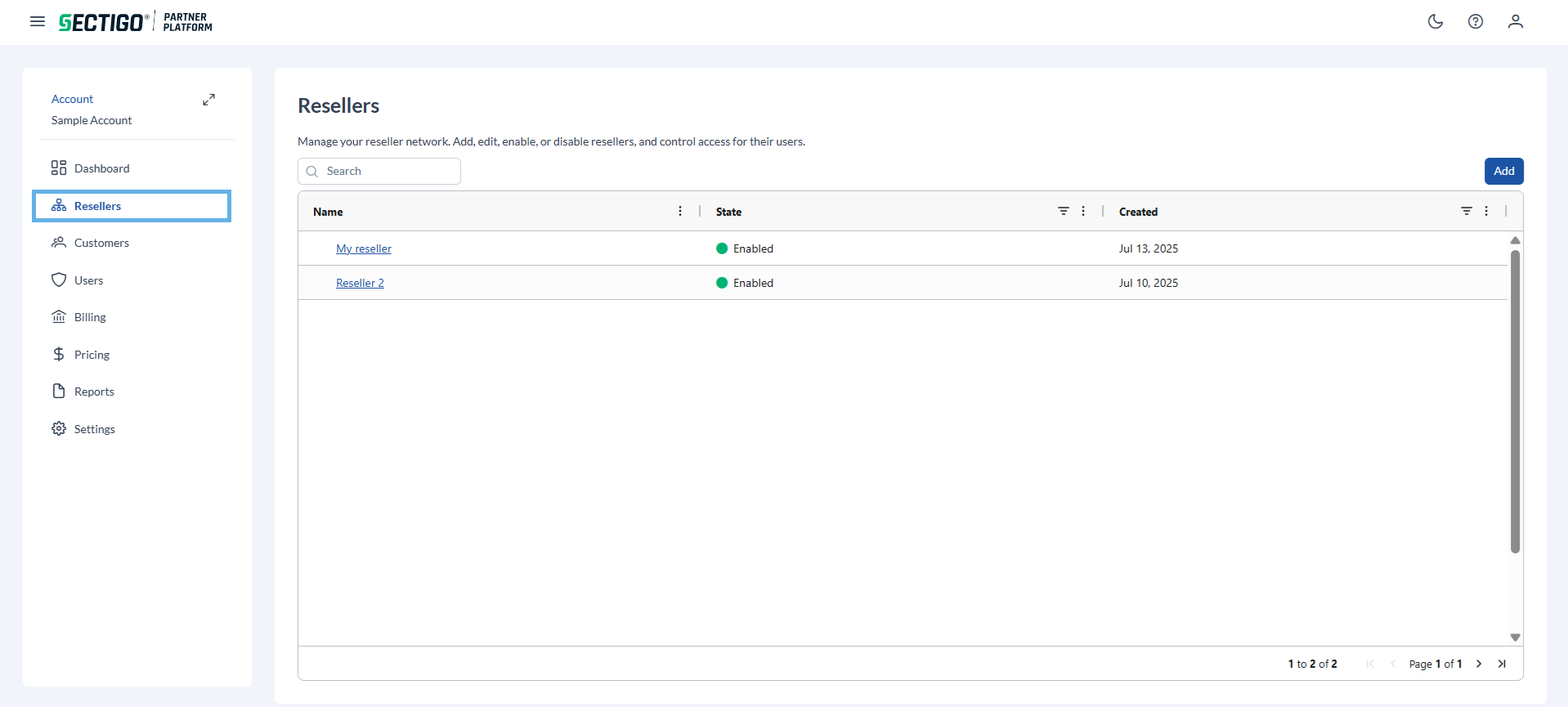Open the My reseller link
The width and height of the screenshot is (1568, 707).
coord(364,248)
